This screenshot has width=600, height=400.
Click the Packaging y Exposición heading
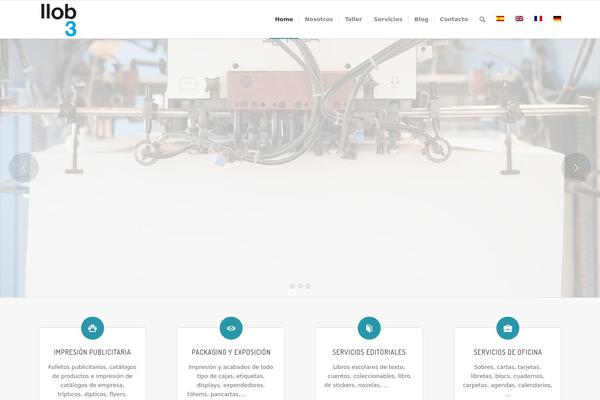[x=231, y=352]
